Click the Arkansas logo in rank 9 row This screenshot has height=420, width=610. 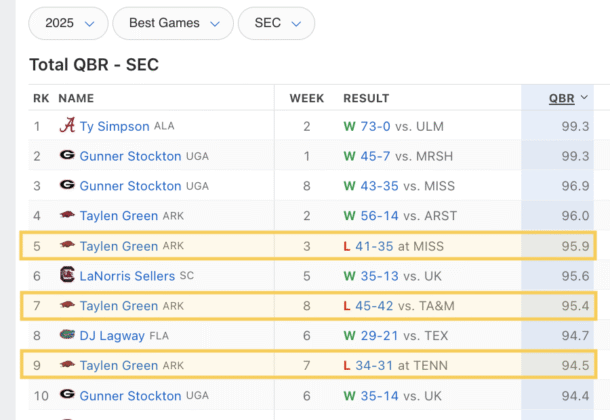(67, 366)
